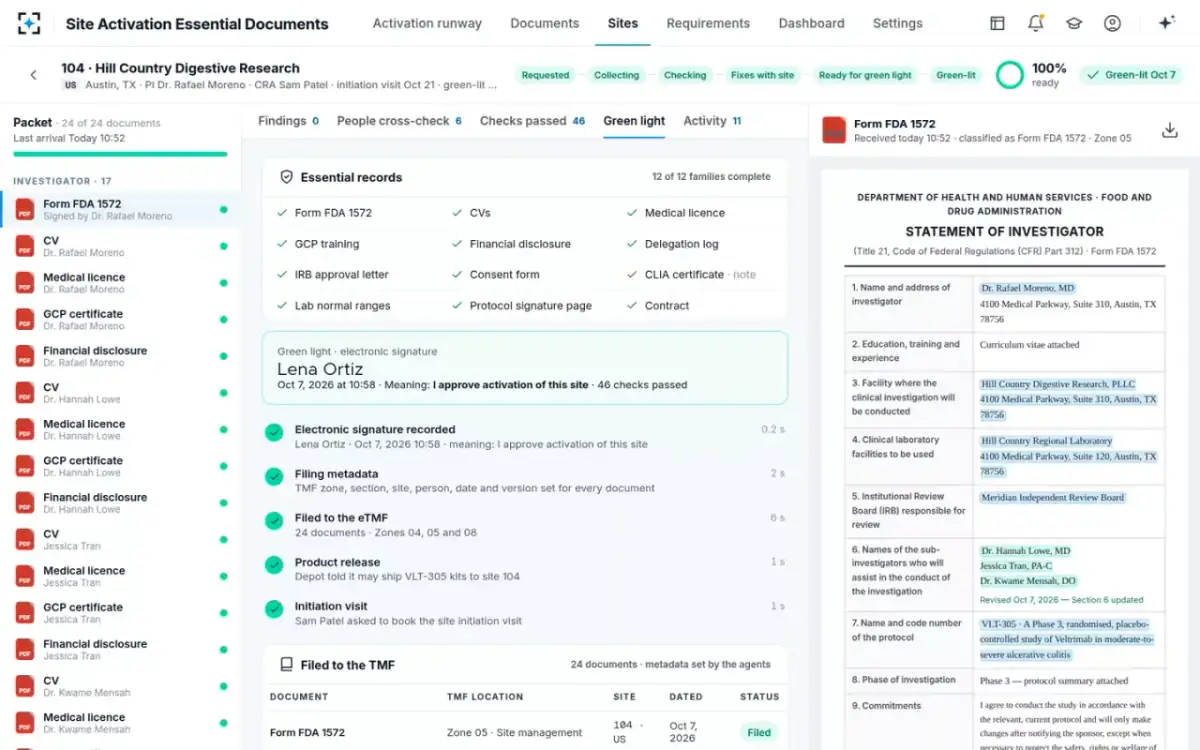The image size is (1200, 750).
Task: Click the app logo icon
Action: (x=29, y=23)
